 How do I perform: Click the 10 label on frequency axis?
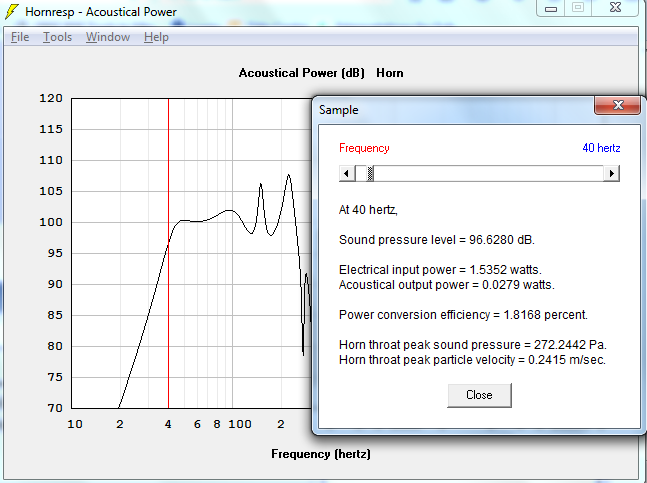pyautogui.click(x=75, y=424)
